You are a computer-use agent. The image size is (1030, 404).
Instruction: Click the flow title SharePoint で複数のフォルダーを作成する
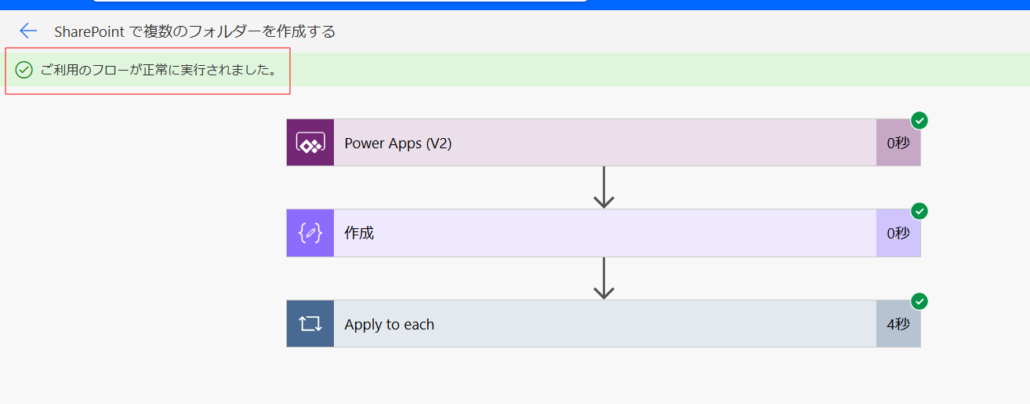point(195,31)
